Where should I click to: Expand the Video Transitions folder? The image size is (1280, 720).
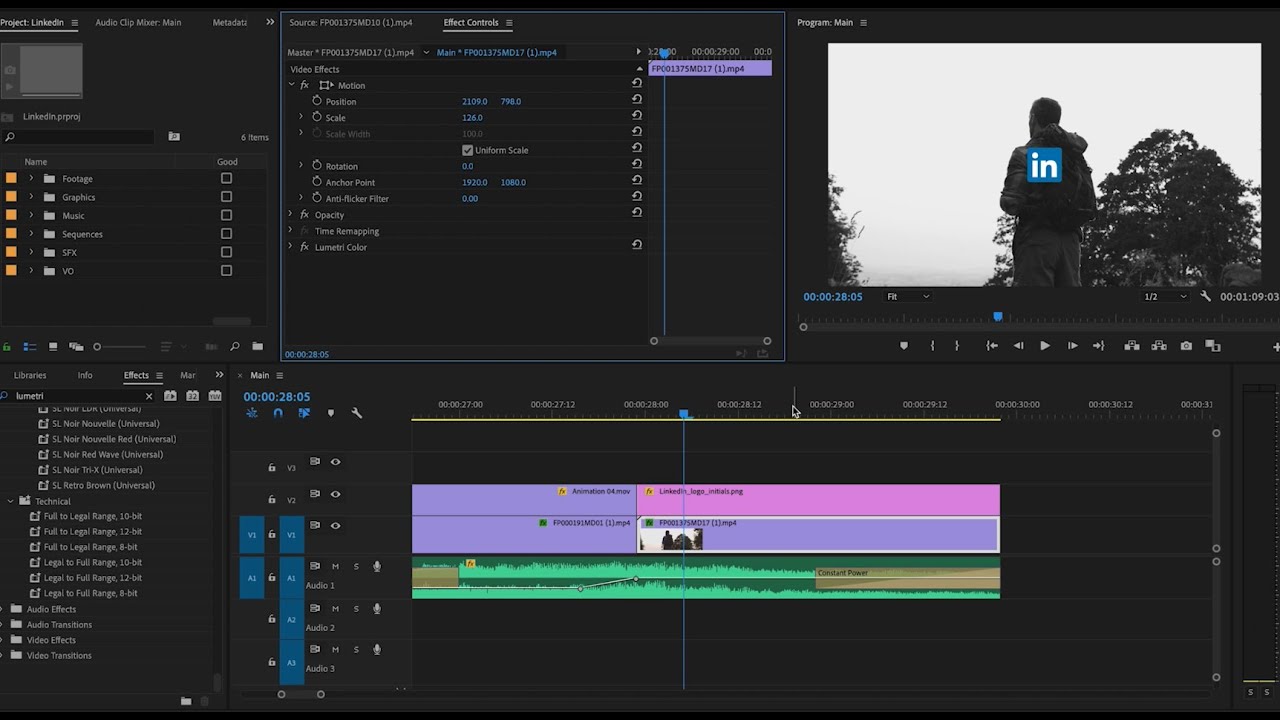[4, 655]
